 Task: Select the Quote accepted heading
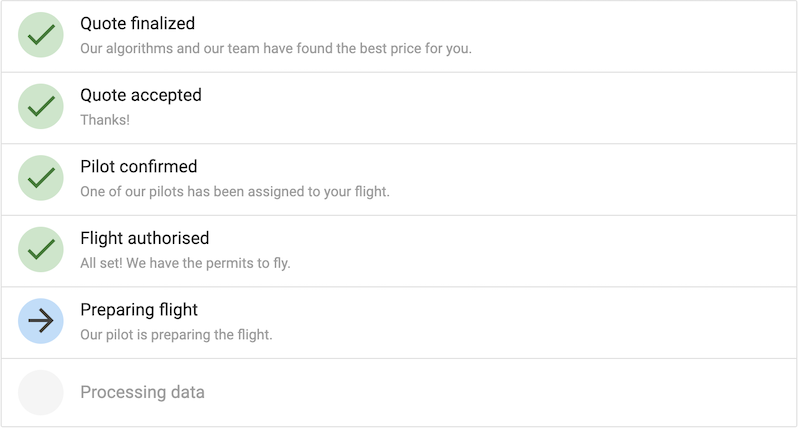click(x=141, y=95)
